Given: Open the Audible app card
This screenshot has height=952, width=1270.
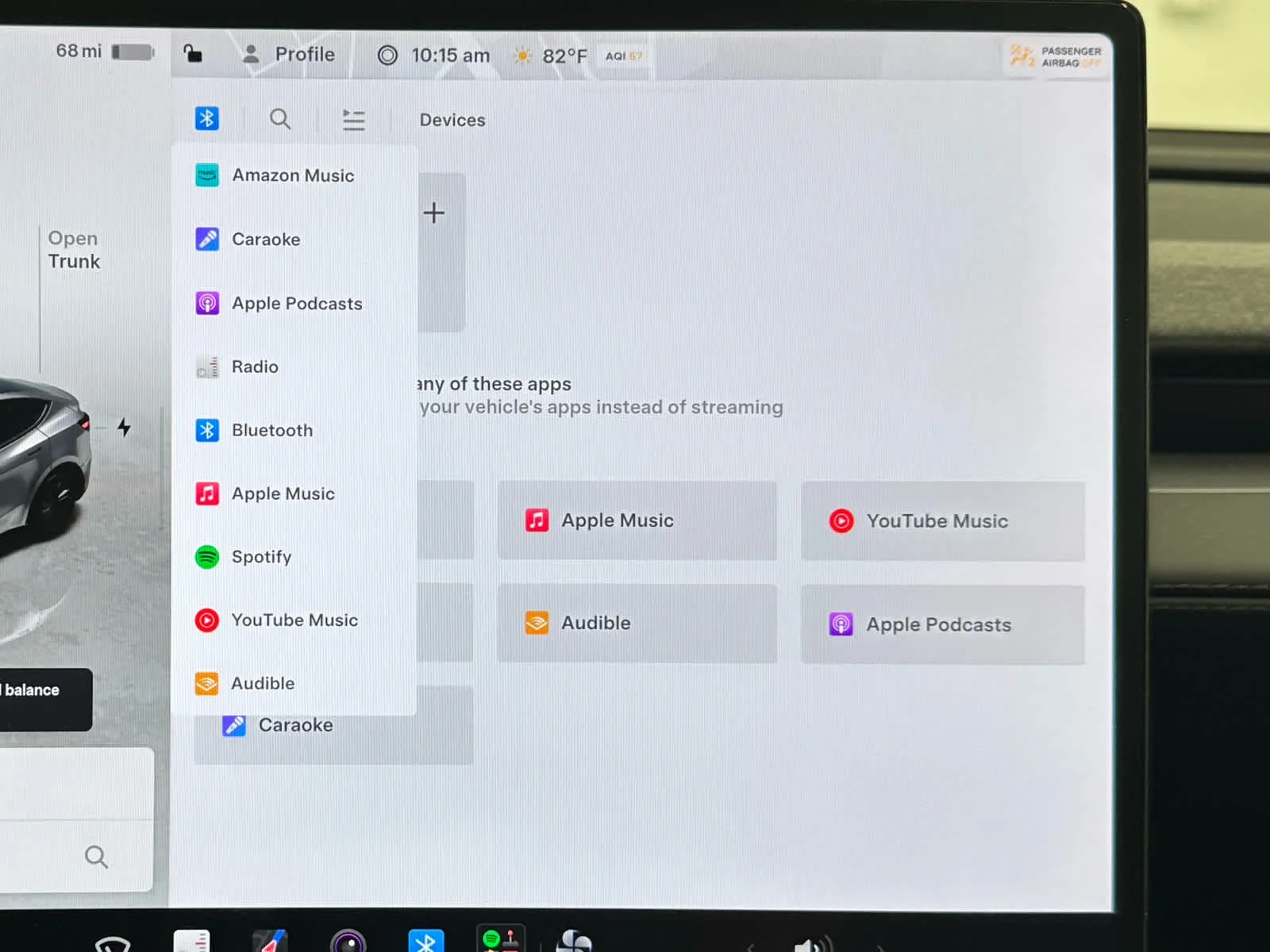Looking at the screenshot, I should coord(637,624).
